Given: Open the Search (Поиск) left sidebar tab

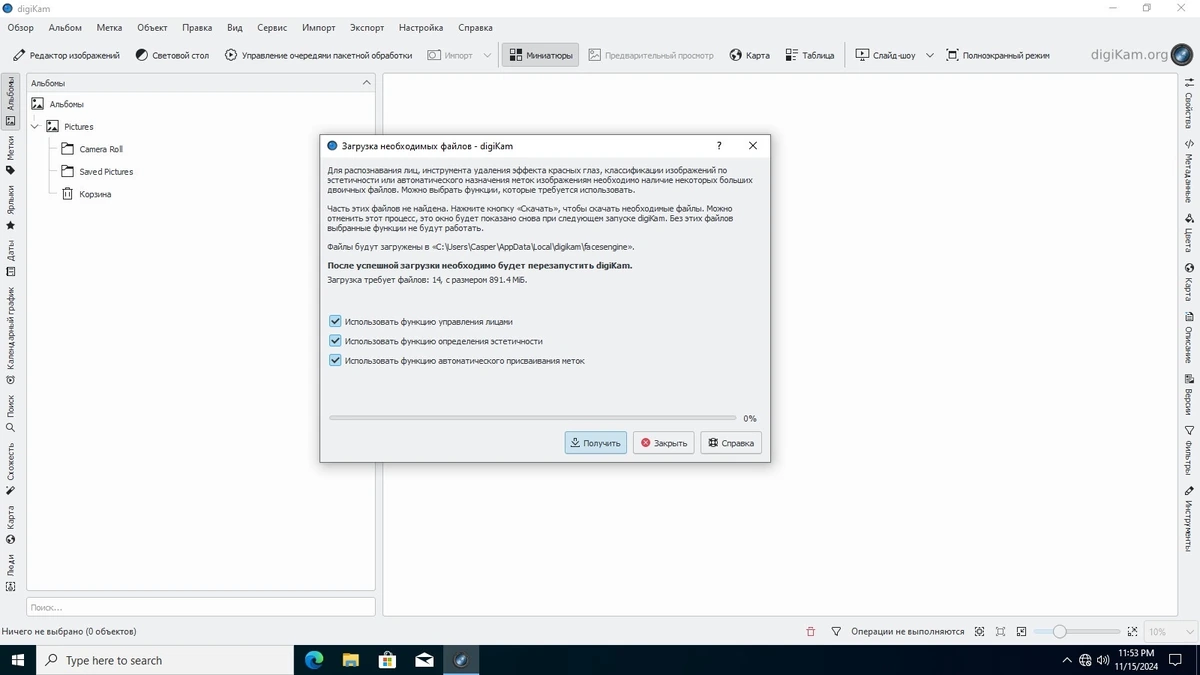Looking at the screenshot, I should [11, 413].
